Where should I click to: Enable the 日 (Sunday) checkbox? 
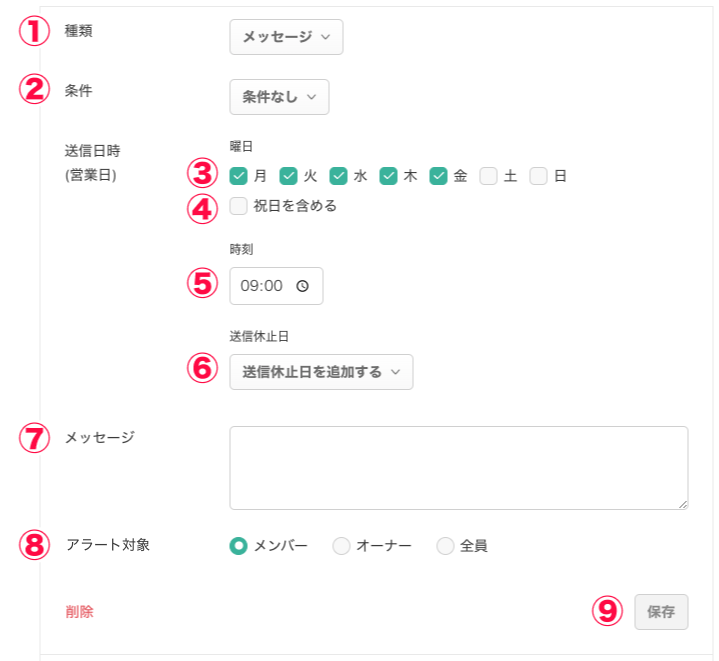[x=539, y=176]
